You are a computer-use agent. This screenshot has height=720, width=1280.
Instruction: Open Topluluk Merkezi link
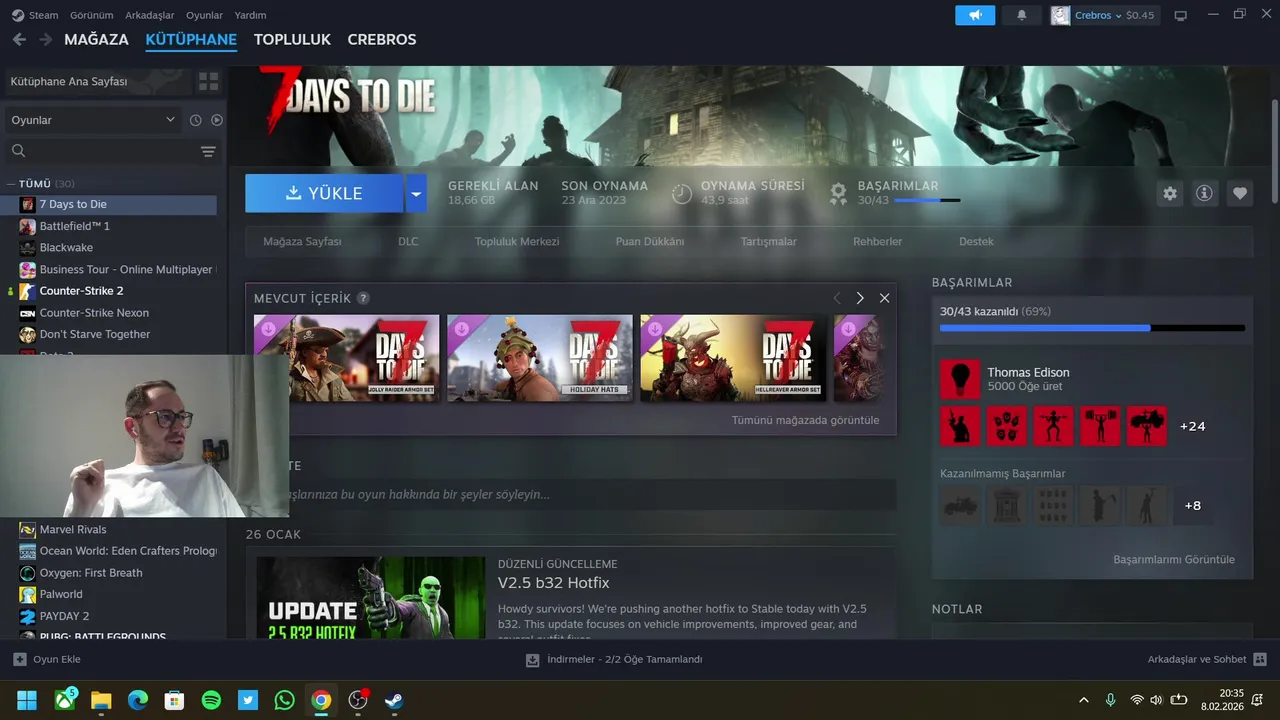click(517, 242)
